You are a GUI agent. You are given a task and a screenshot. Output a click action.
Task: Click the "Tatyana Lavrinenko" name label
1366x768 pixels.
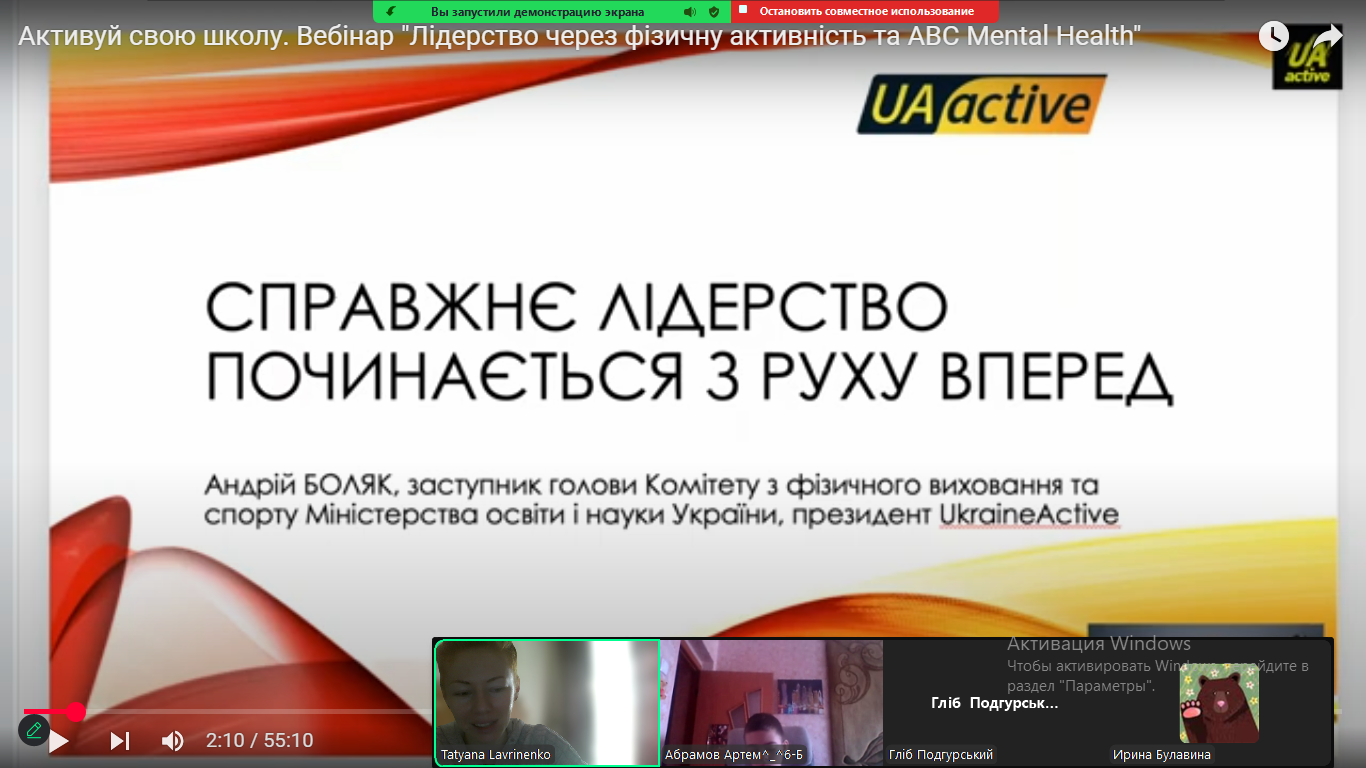point(496,755)
